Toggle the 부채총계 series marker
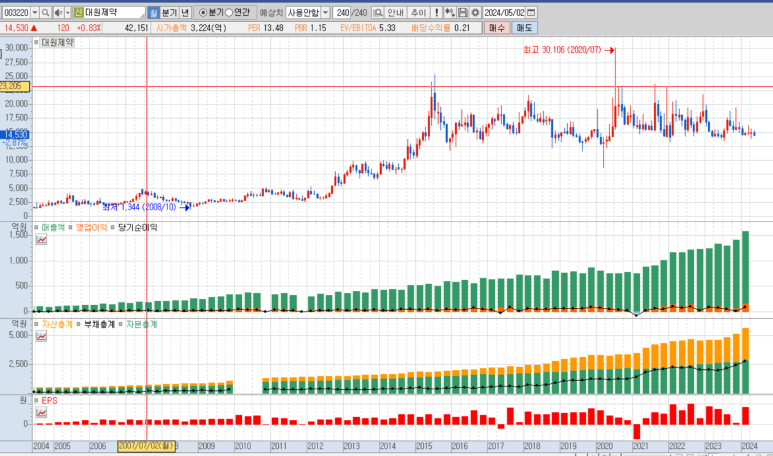773x456 pixels. [78, 324]
